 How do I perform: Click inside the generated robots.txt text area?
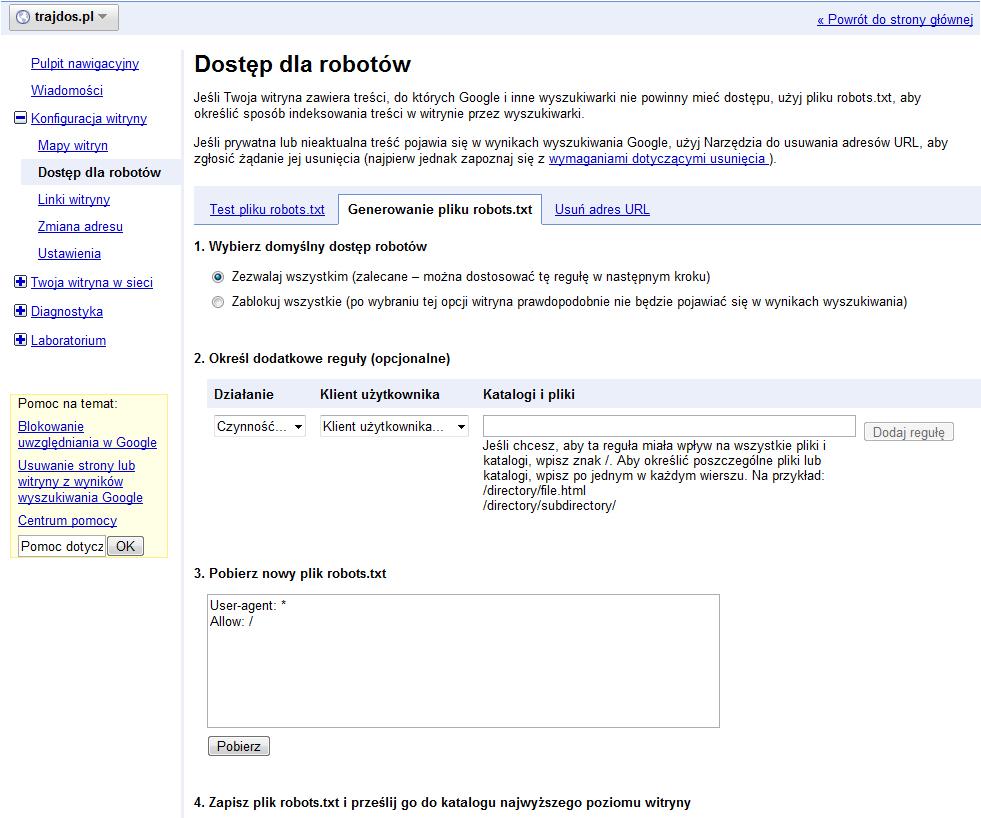(464, 661)
